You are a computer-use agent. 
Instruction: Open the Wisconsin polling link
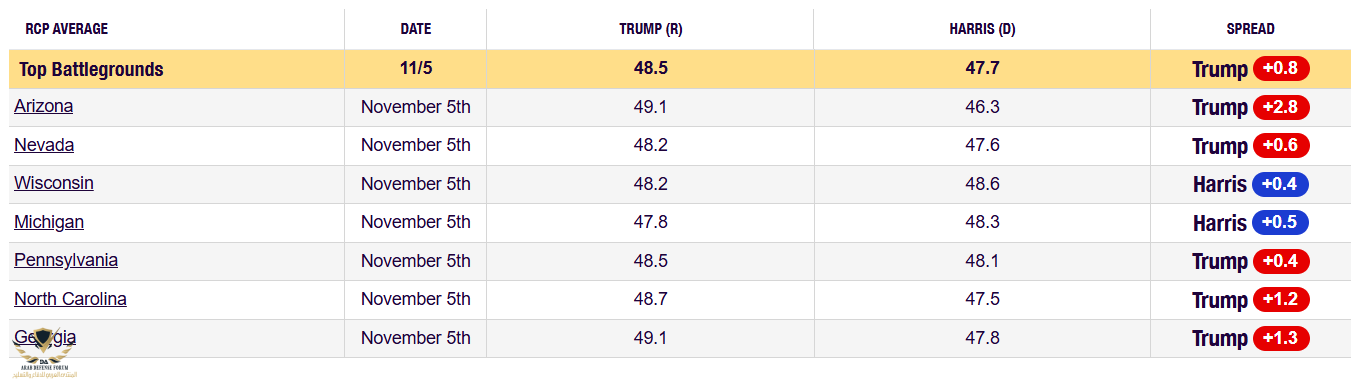[x=54, y=183]
